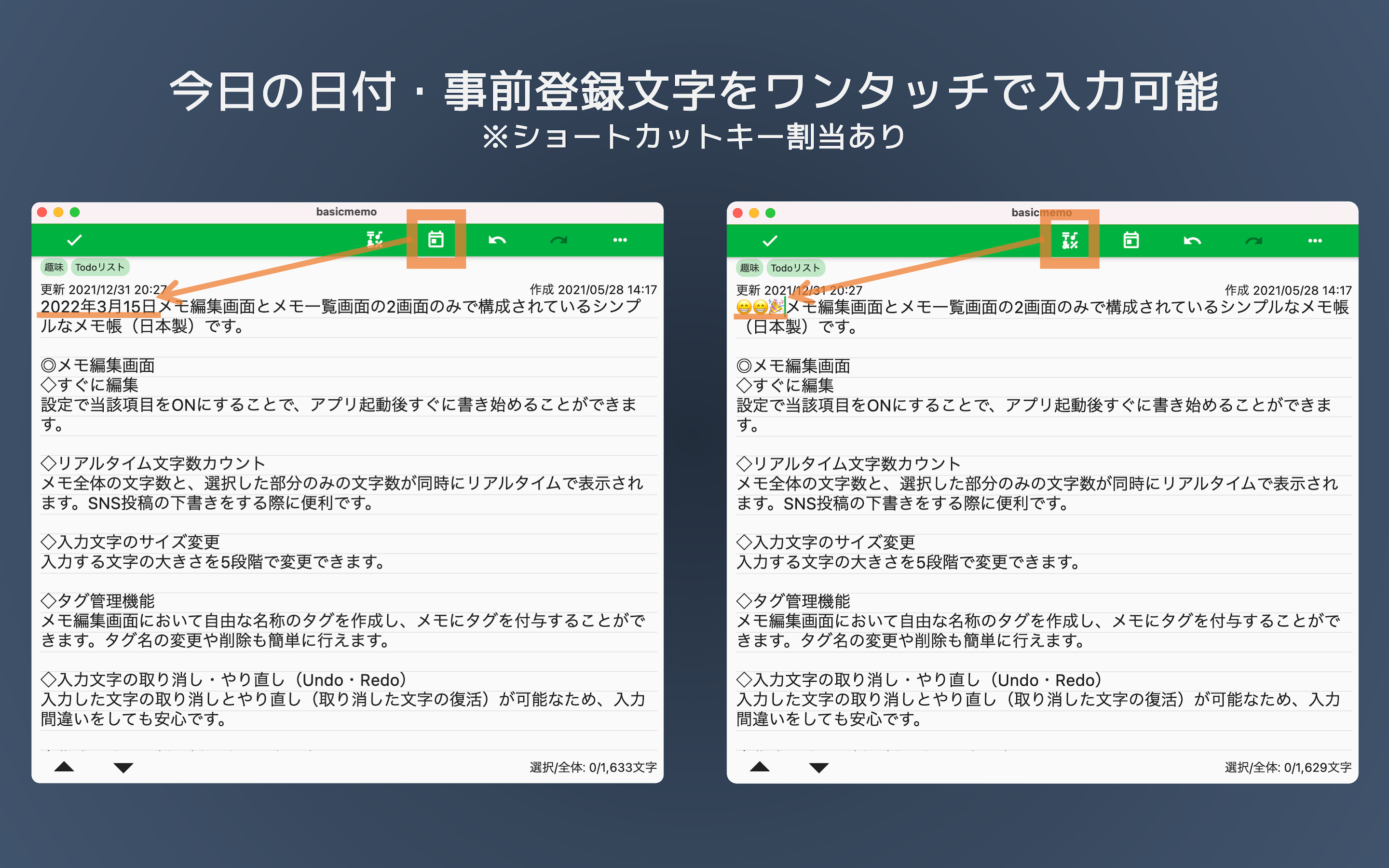Screen dimensions: 1389x868
Task: Click the 作成 2021/05/28 14:17 label in right window
Action: pos(1288,290)
